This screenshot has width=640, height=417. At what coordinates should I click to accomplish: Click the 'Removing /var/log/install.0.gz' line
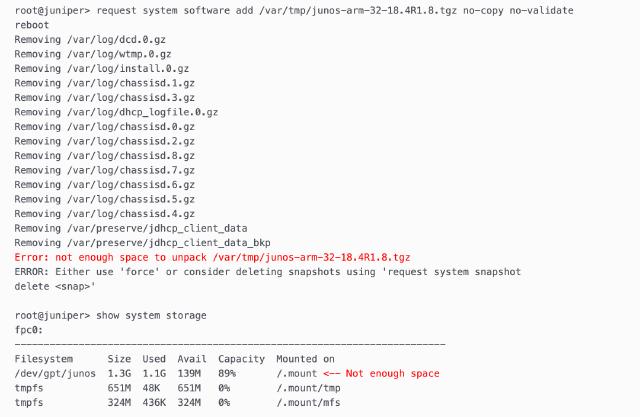coord(102,69)
